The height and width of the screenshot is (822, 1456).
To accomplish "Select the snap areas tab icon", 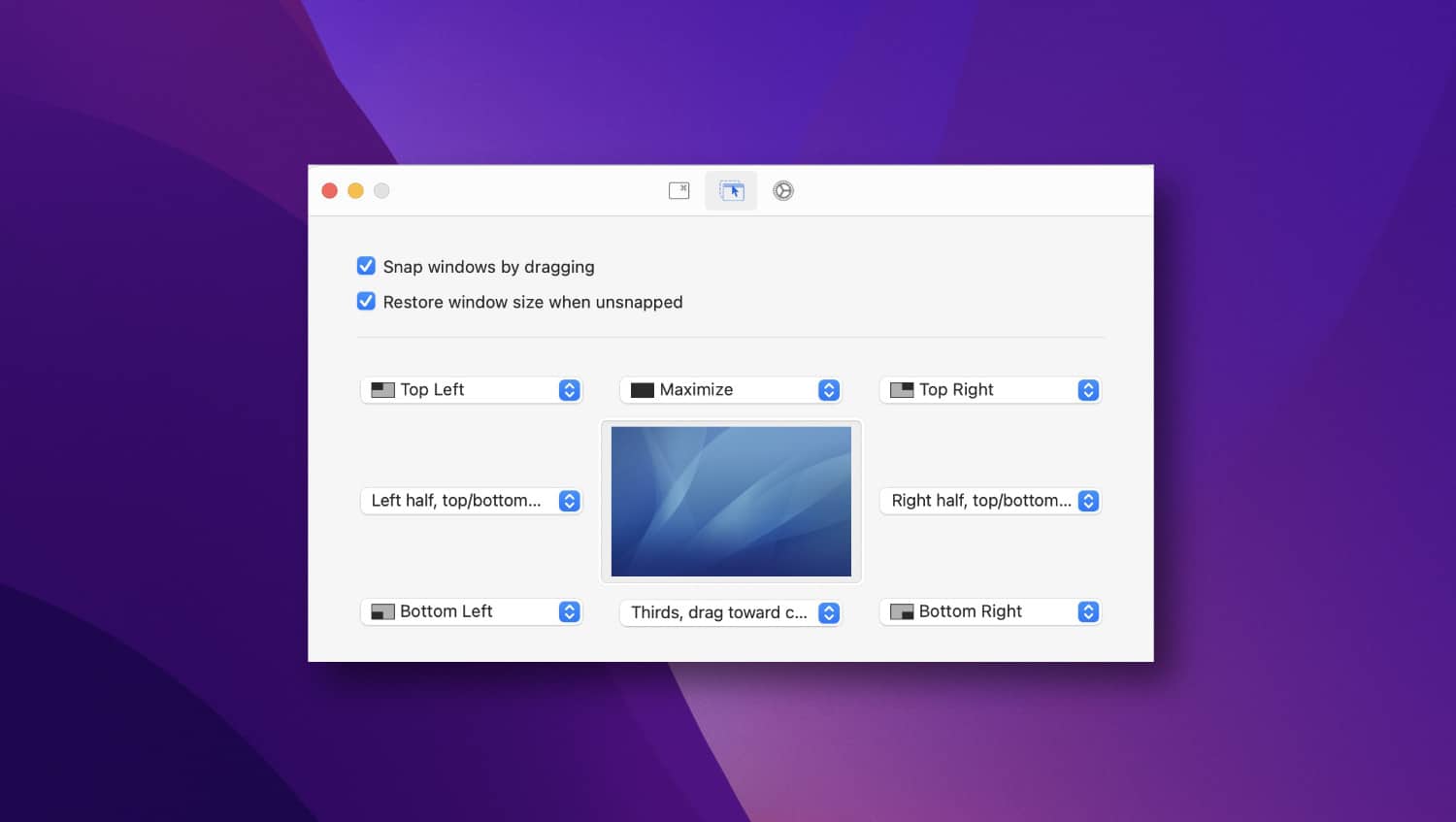I will [731, 191].
